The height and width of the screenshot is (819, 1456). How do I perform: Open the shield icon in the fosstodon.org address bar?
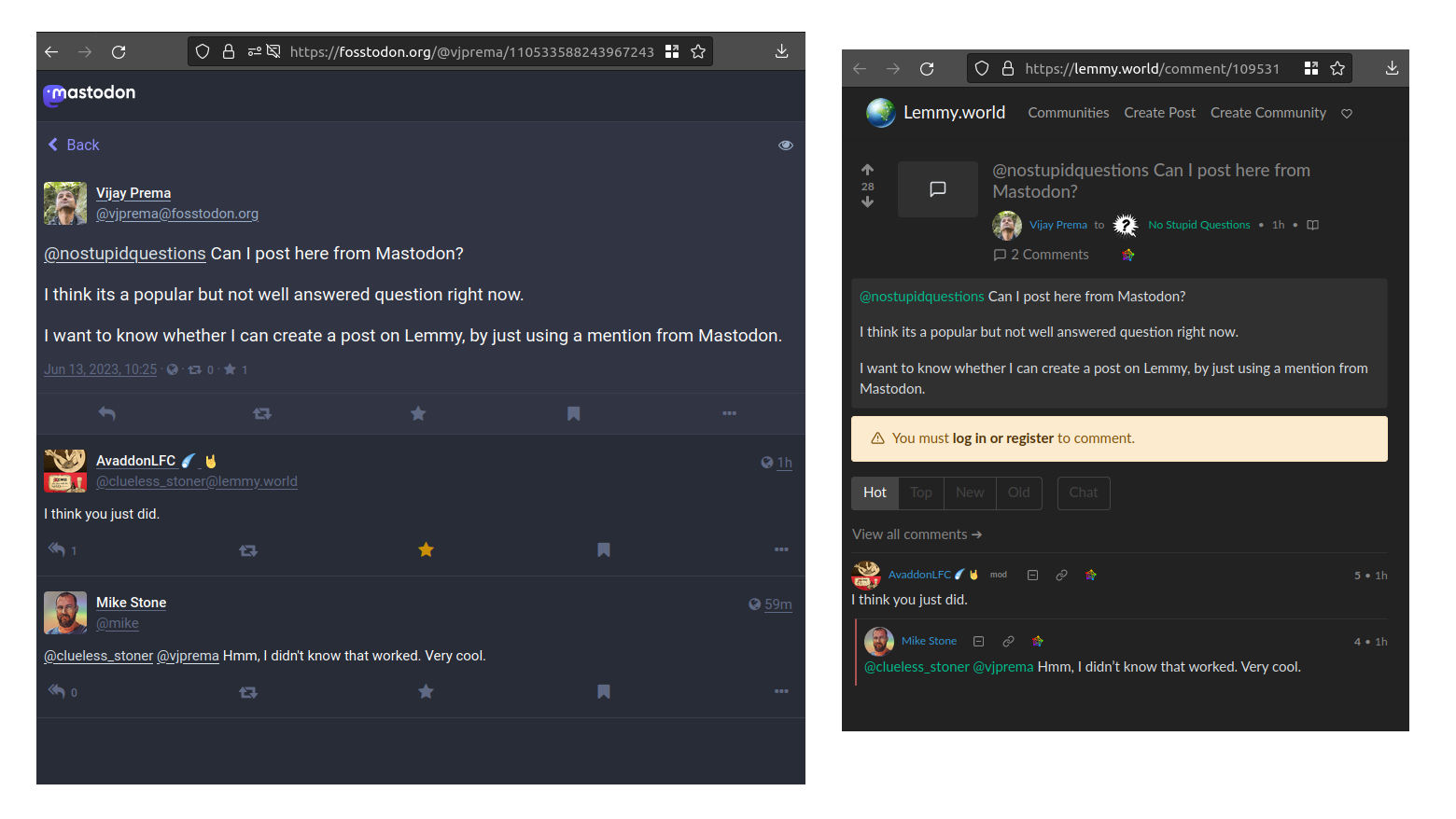pos(203,51)
